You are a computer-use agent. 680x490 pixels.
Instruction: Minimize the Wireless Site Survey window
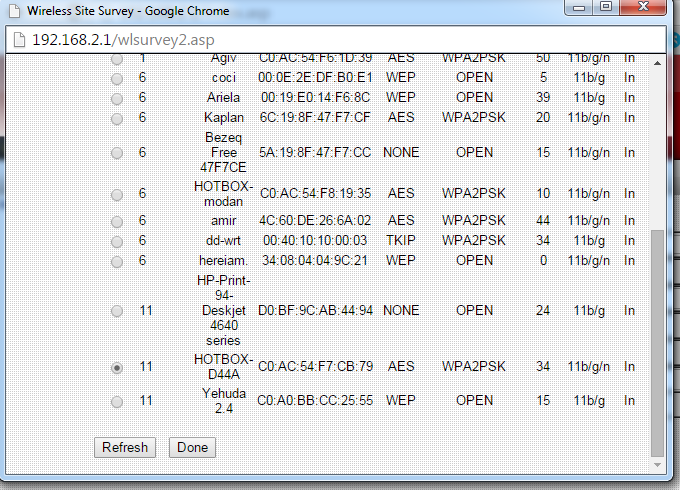(578, 8)
